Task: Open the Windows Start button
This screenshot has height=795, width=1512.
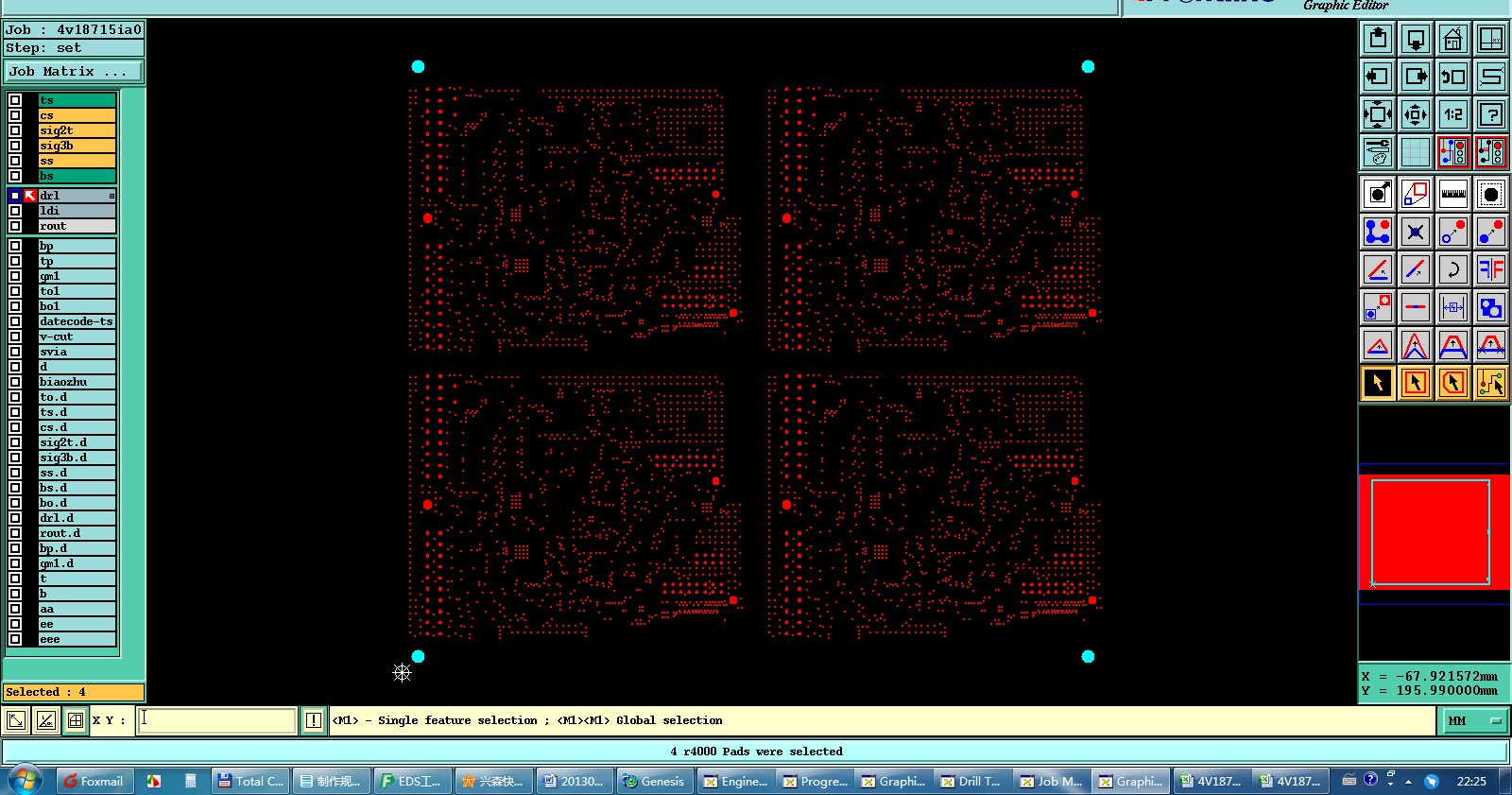Action: pyautogui.click(x=26, y=781)
